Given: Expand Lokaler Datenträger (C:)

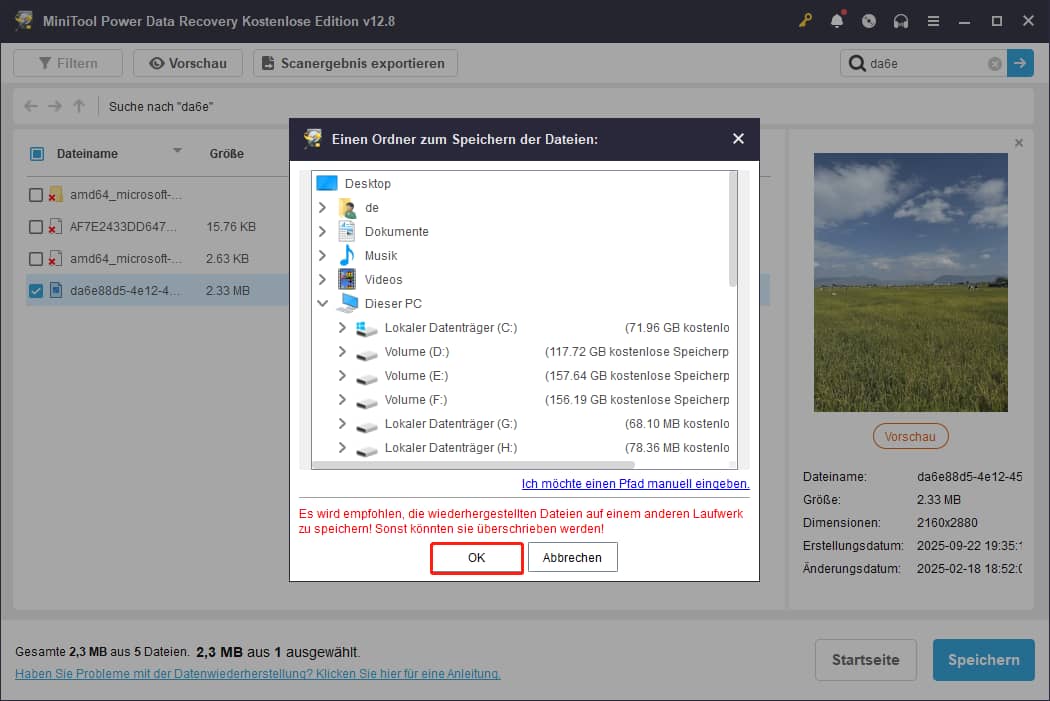Looking at the screenshot, I should point(342,327).
